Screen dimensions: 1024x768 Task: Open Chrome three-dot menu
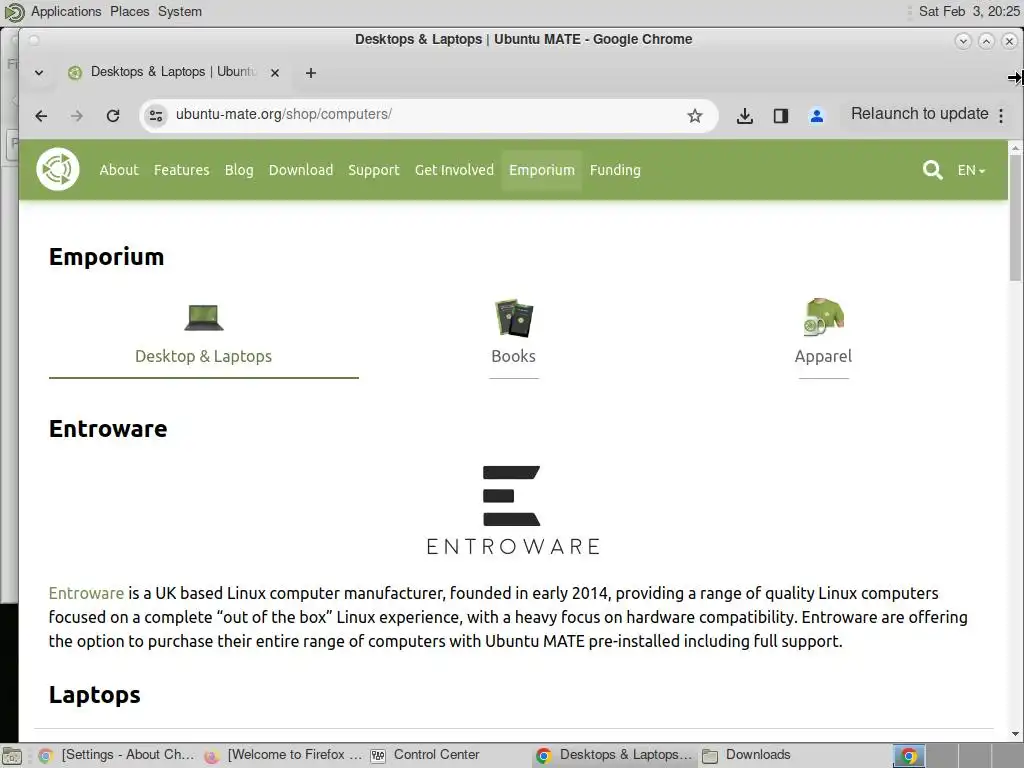point(1001,116)
